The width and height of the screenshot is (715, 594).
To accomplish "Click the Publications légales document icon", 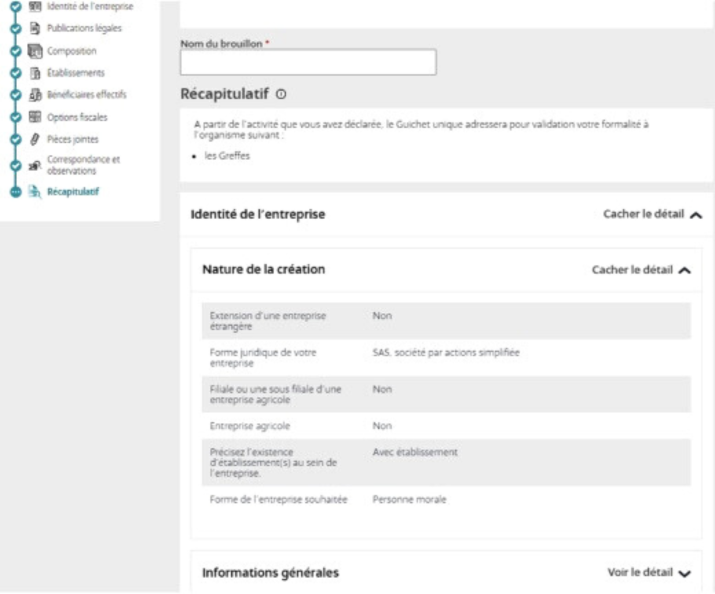I will pyautogui.click(x=35, y=29).
